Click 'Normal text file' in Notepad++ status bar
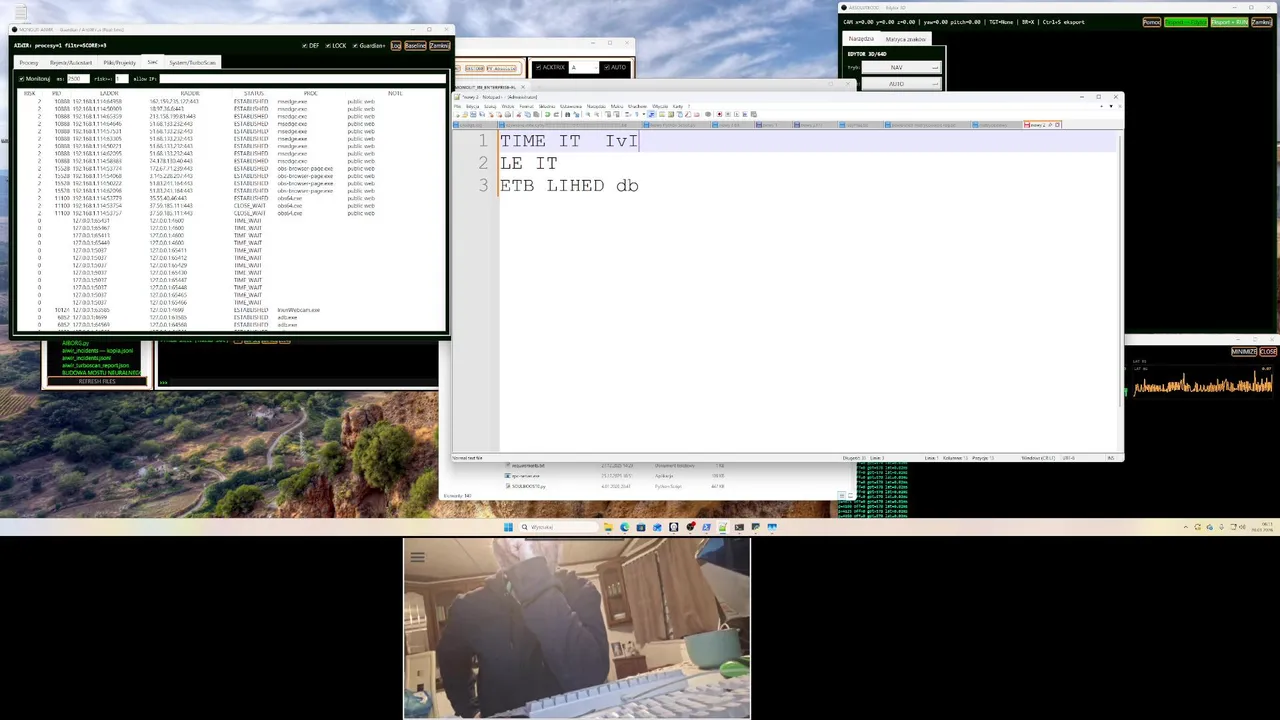The height and width of the screenshot is (720, 1280). [468, 457]
